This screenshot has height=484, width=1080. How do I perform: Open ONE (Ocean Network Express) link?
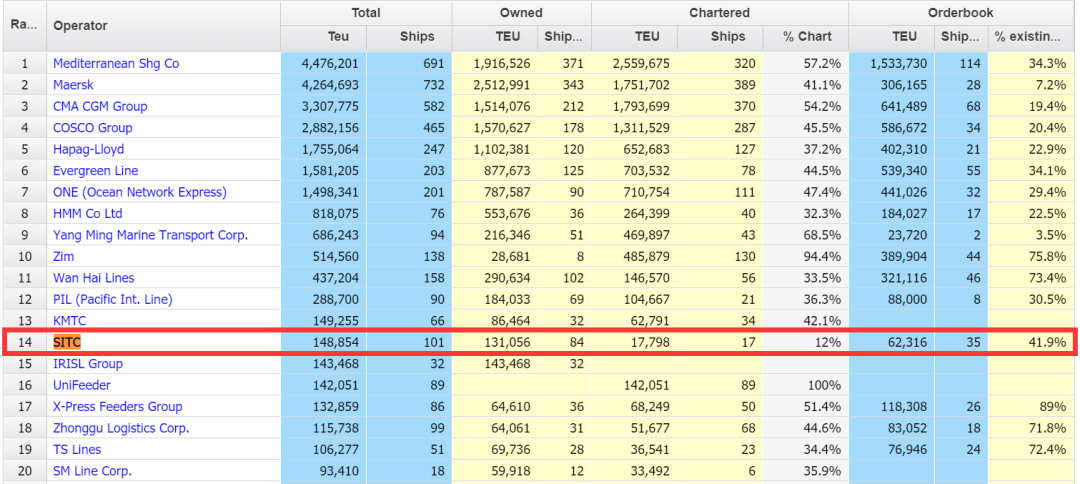tap(140, 192)
